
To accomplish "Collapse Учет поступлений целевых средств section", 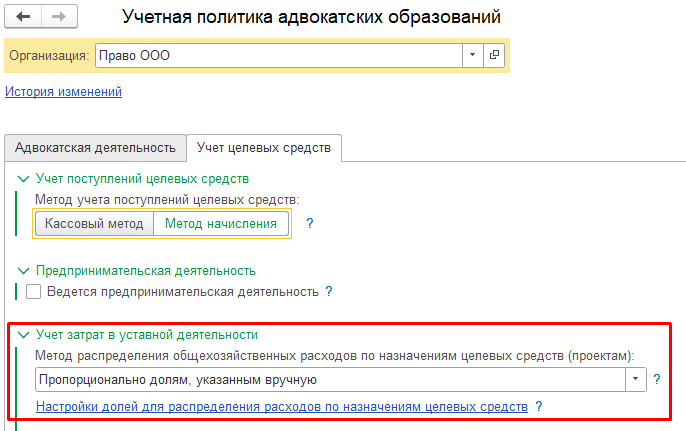I will click(x=23, y=179).
